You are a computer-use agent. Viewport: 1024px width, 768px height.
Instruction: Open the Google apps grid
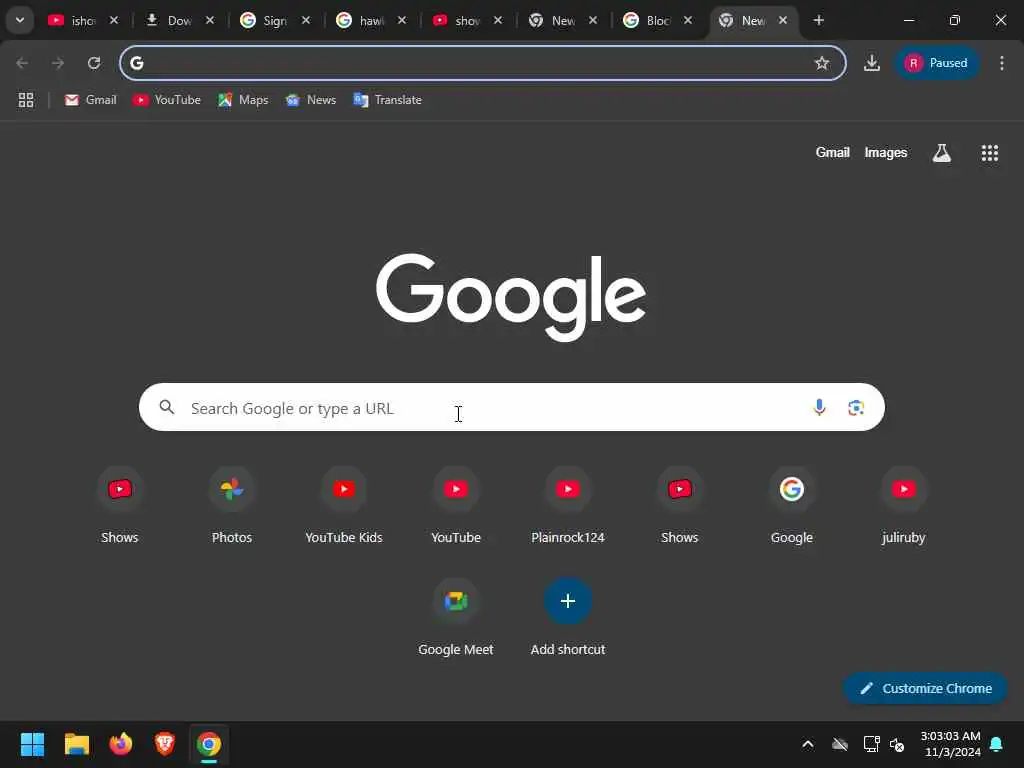(x=990, y=153)
